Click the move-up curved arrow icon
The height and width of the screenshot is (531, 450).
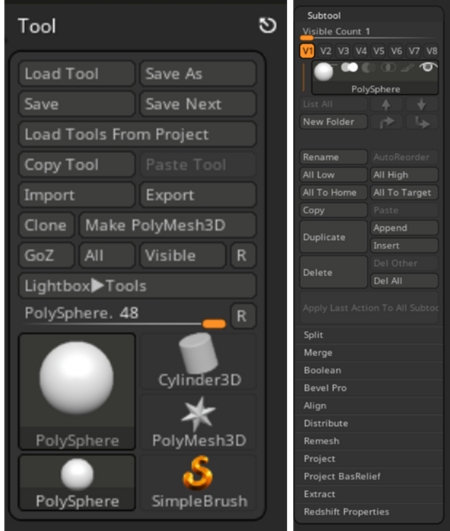pyautogui.click(x=386, y=122)
